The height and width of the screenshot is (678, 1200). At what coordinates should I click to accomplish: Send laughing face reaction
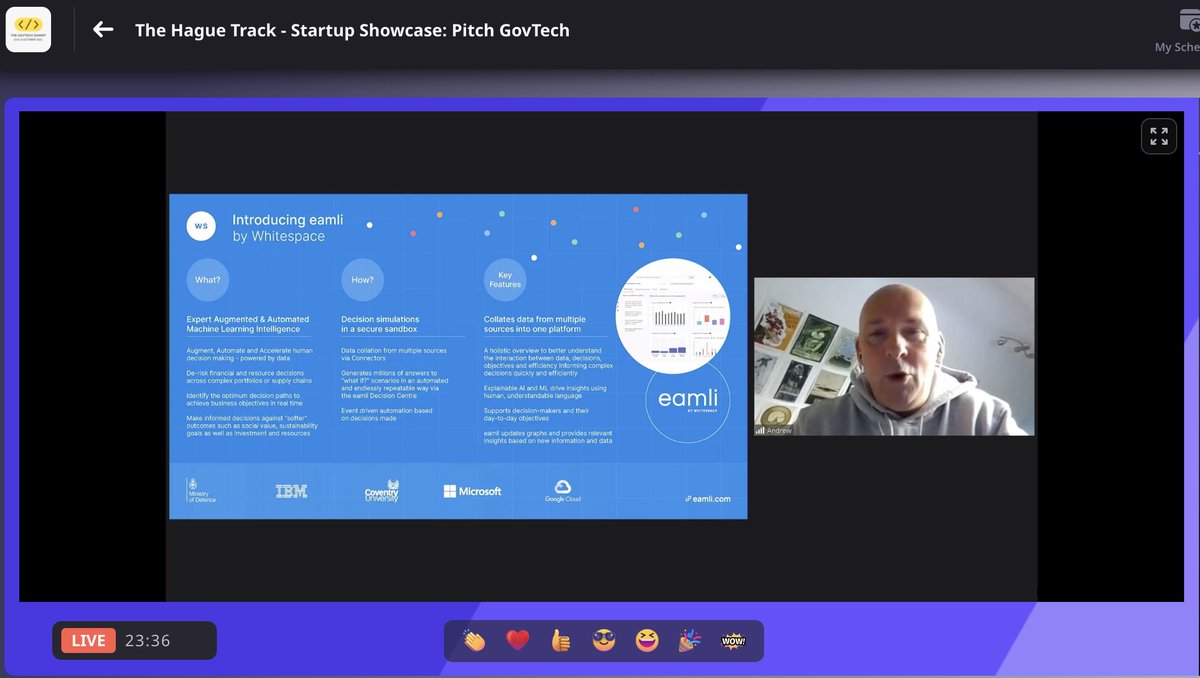(647, 640)
